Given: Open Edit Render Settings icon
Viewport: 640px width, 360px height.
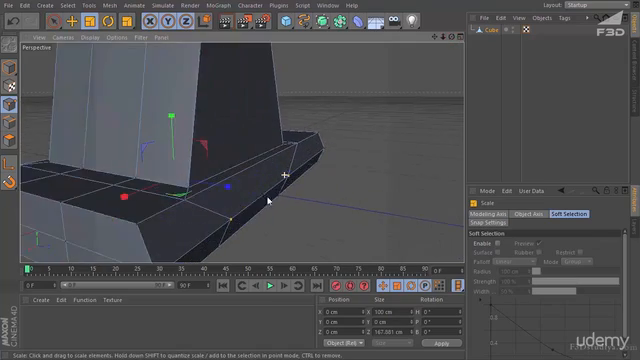Looking at the screenshot, I should pyautogui.click(x=263, y=21).
